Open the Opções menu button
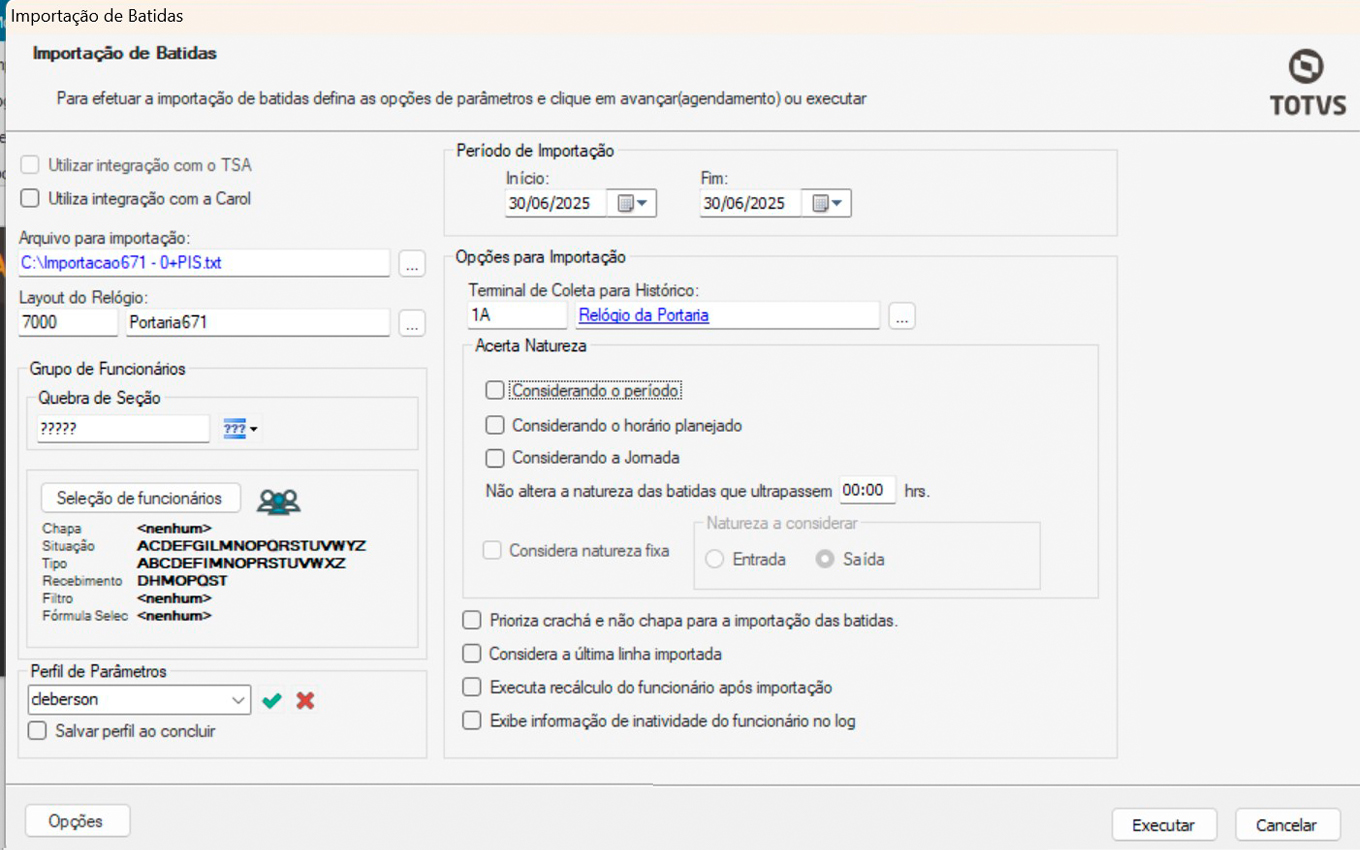 pos(77,822)
